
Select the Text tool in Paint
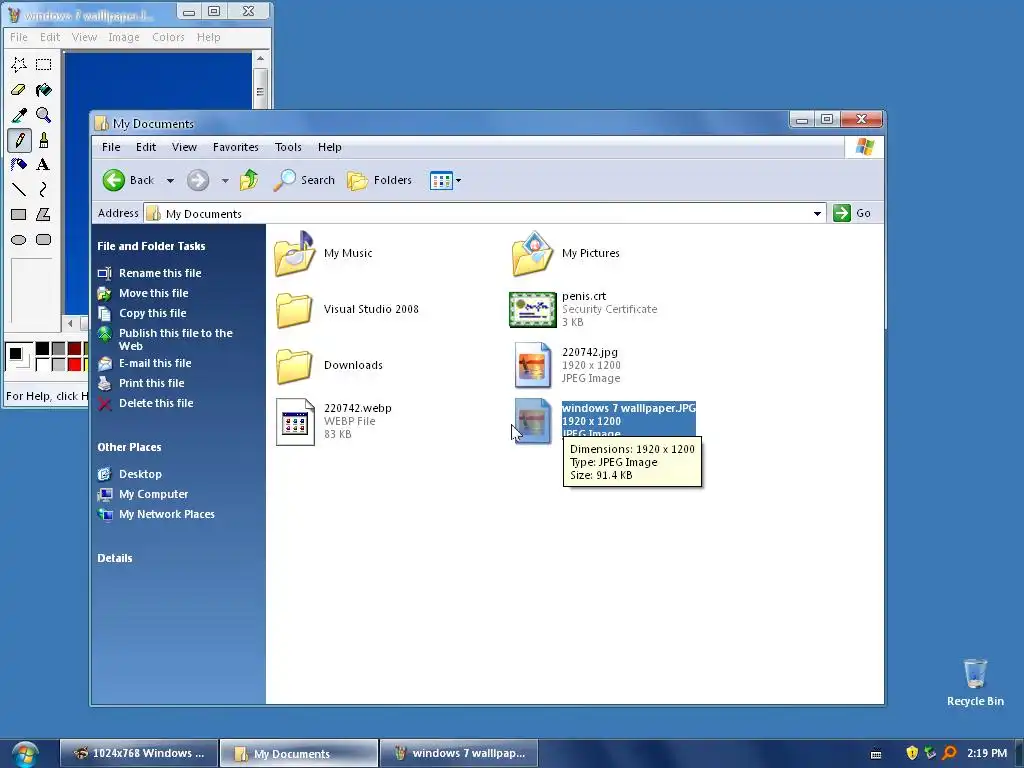pyautogui.click(x=44, y=165)
